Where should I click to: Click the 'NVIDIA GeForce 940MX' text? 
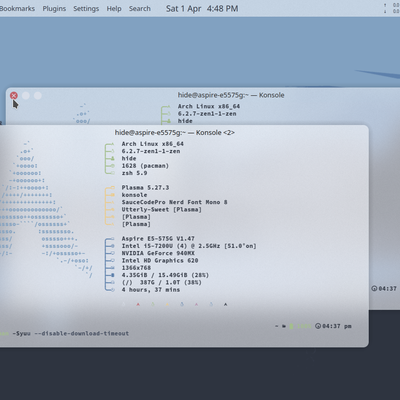pyautogui.click(x=158, y=253)
